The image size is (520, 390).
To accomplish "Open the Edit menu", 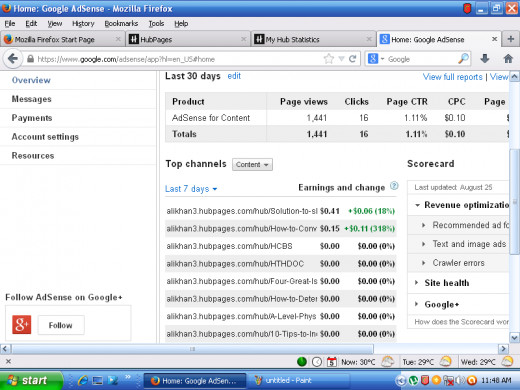I will pyautogui.click(x=31, y=24).
